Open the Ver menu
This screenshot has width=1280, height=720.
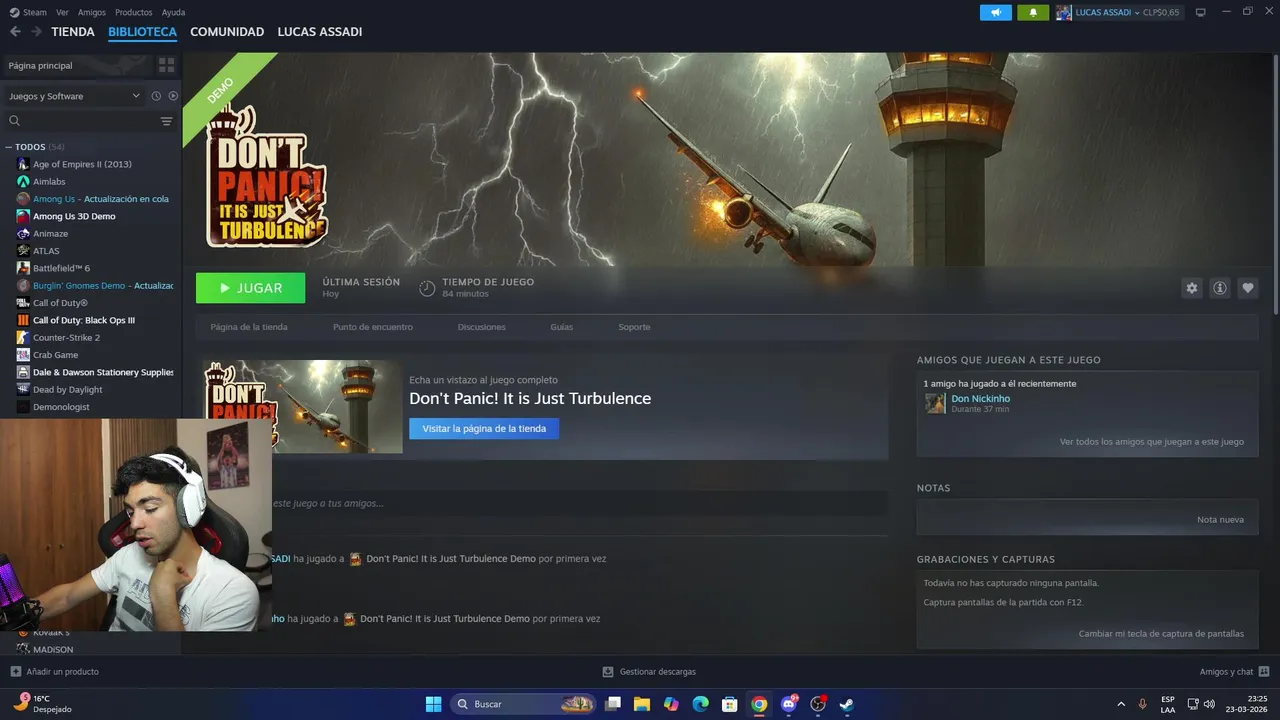pyautogui.click(x=62, y=12)
